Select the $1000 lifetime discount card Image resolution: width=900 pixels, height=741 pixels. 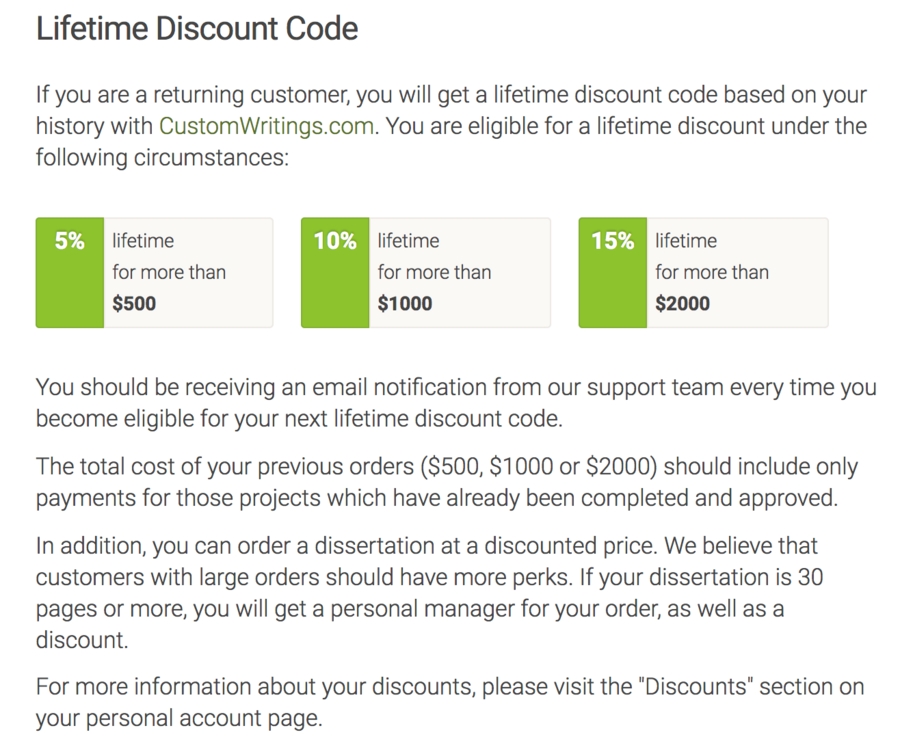[426, 273]
